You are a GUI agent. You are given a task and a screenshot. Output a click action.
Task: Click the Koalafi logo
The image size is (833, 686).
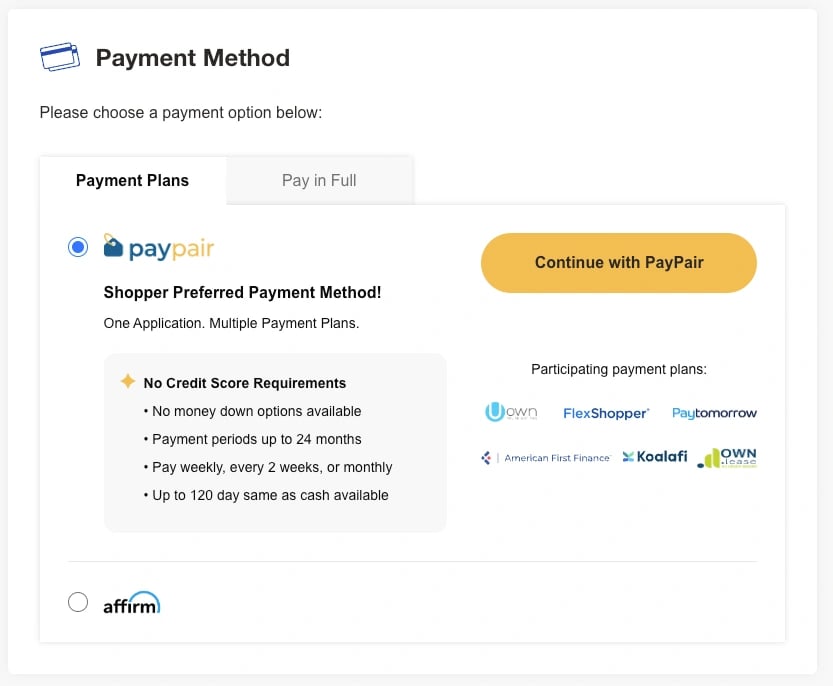pyautogui.click(x=655, y=457)
